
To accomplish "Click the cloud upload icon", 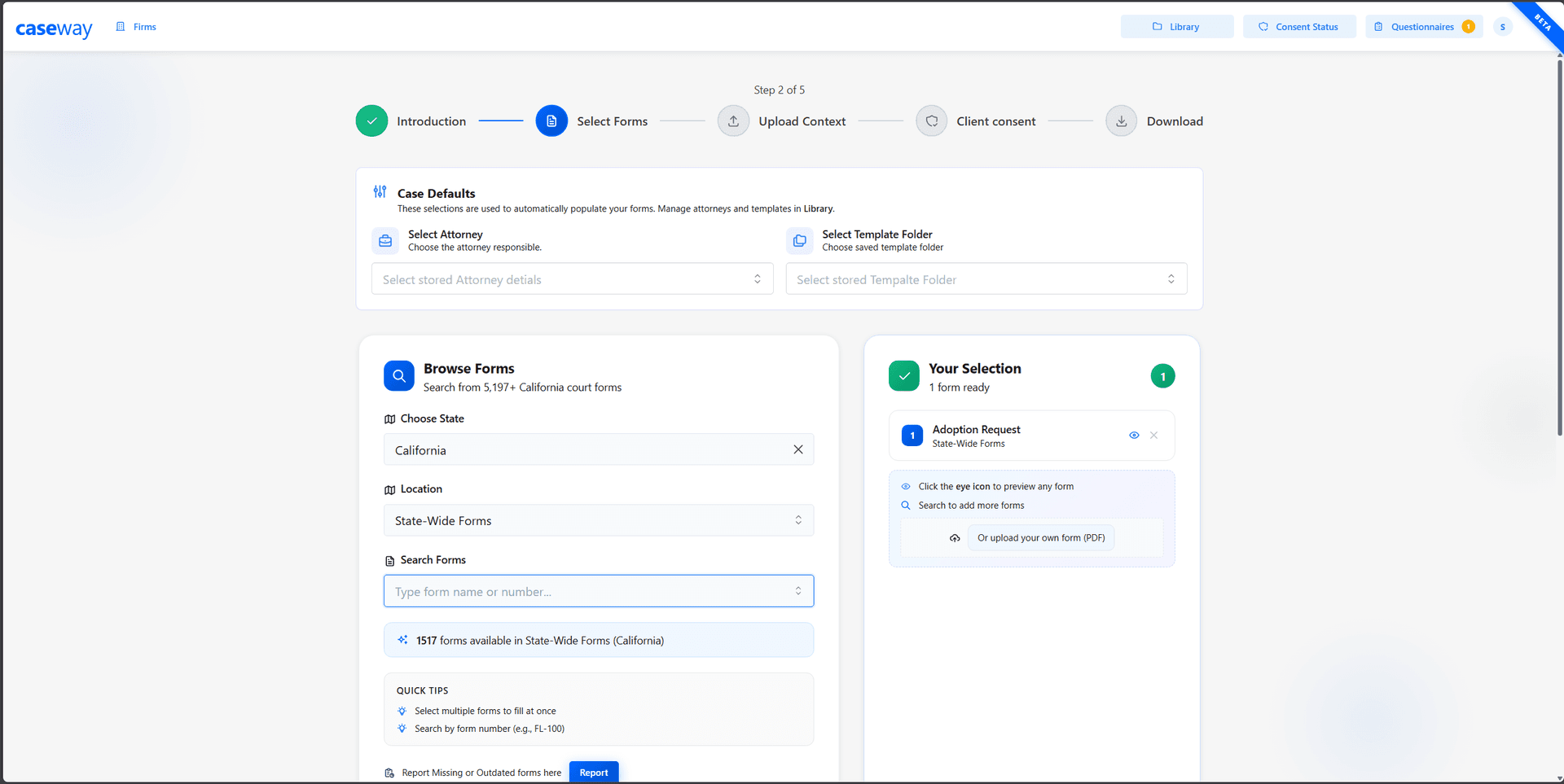I will (955, 538).
